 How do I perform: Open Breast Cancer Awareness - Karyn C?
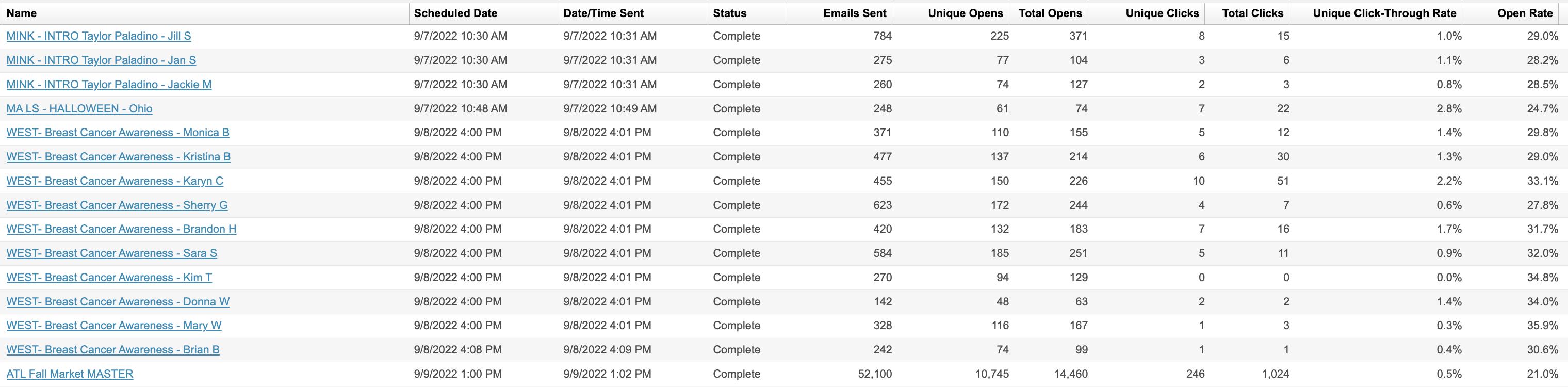(x=115, y=181)
